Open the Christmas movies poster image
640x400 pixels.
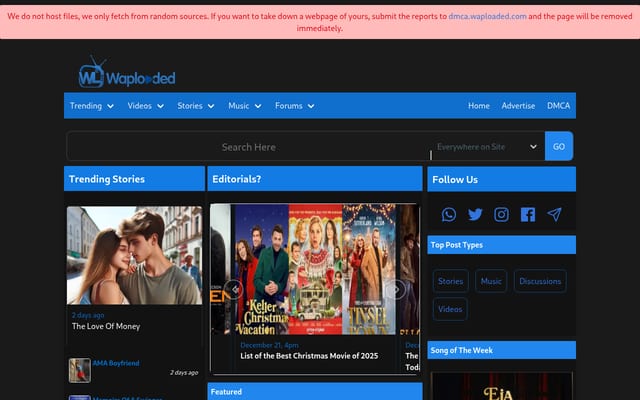coord(315,269)
